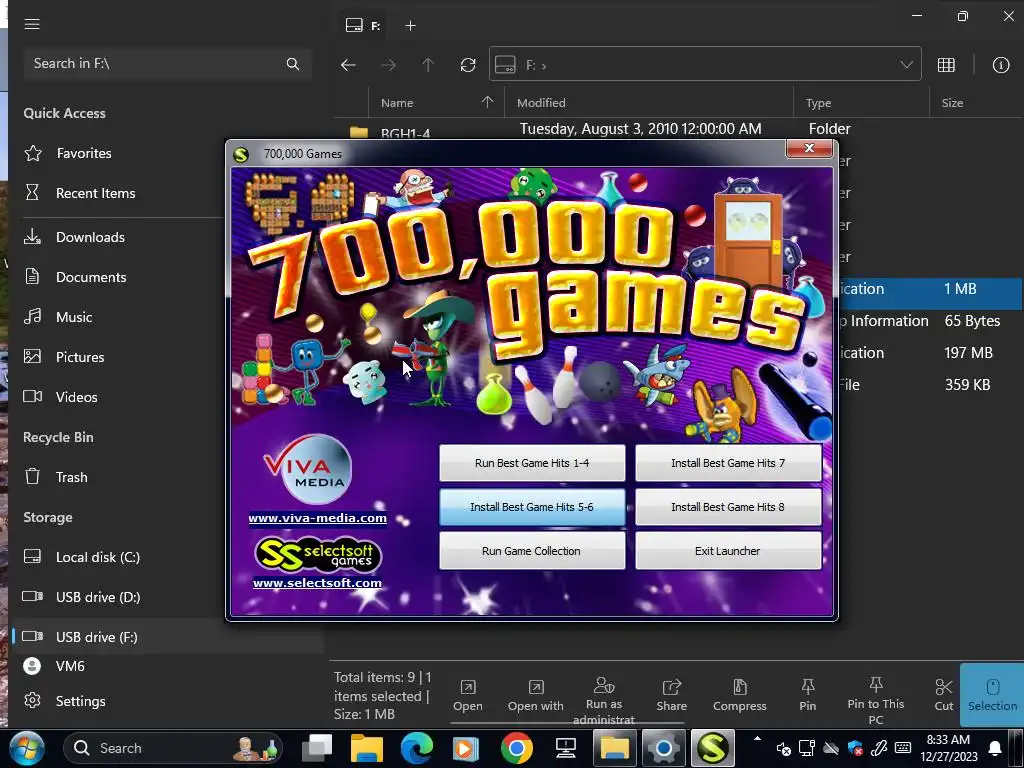Click search magnifier icon in Search box
Image resolution: width=1024 pixels, height=768 pixels.
[x=293, y=64]
